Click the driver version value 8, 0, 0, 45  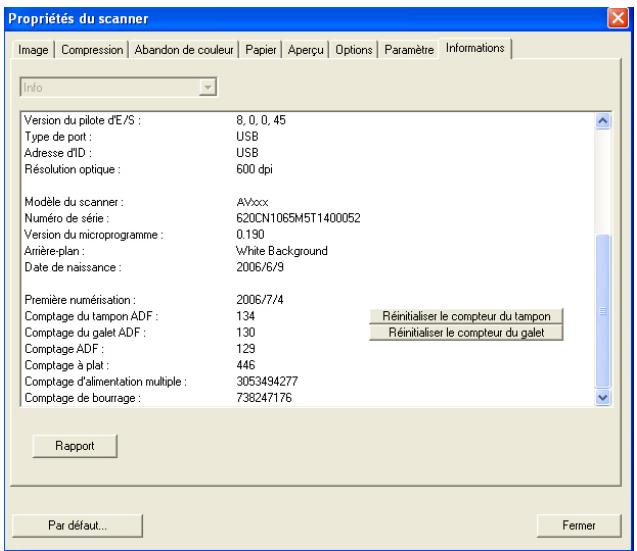[x=261, y=120]
